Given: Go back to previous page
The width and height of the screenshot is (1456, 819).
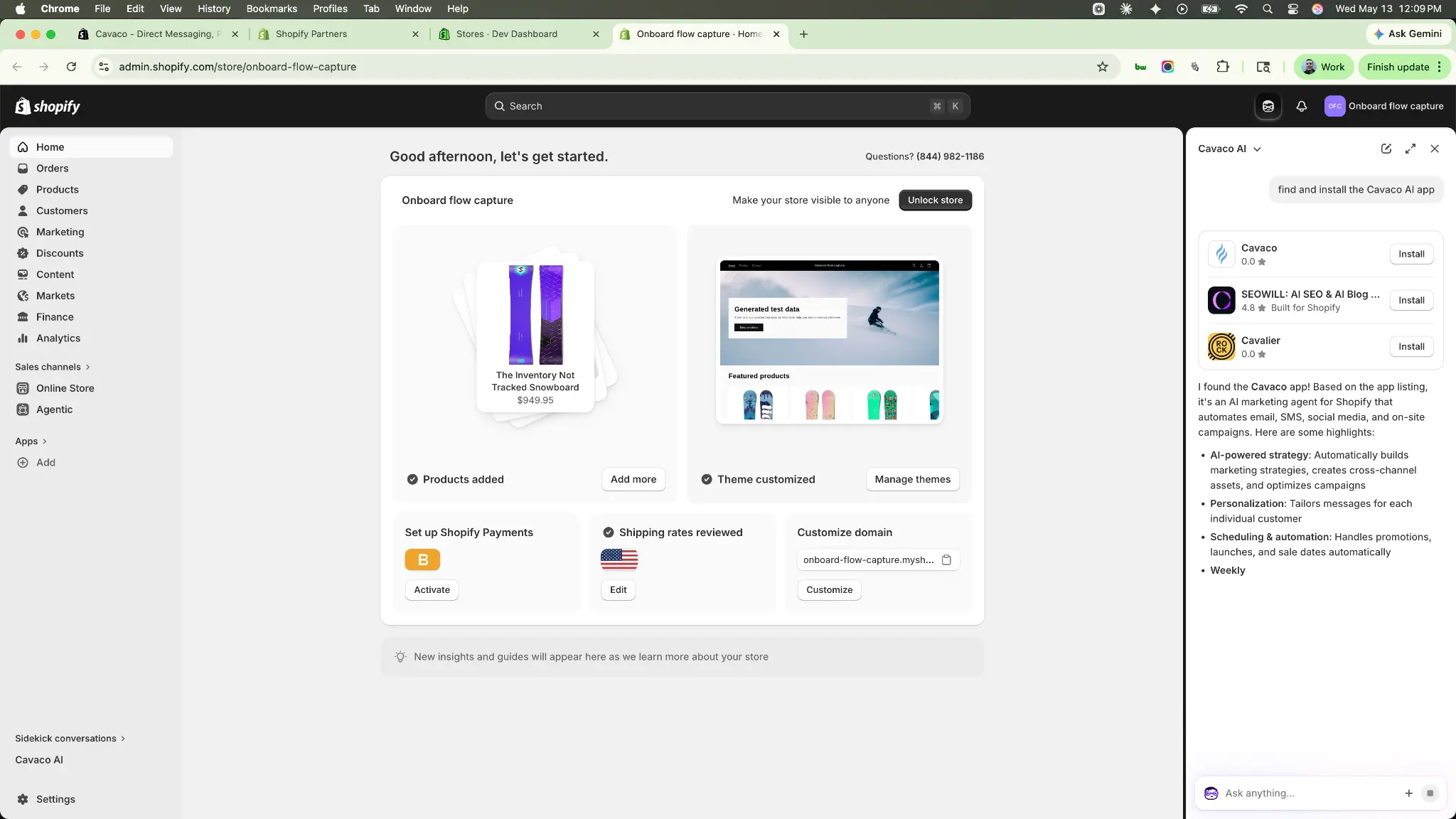Looking at the screenshot, I should click(17, 67).
